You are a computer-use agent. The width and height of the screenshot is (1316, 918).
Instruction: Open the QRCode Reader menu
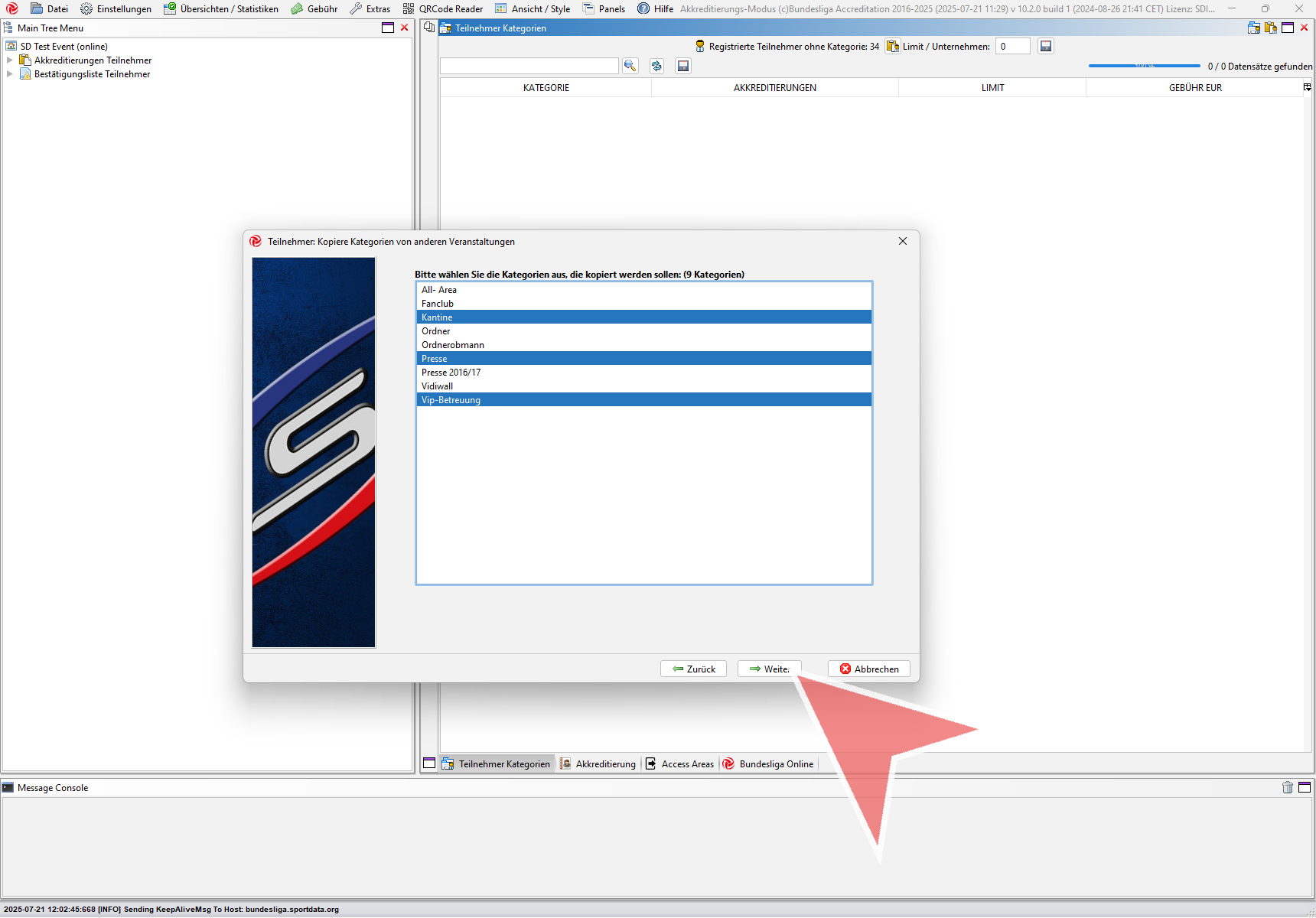pos(443,8)
